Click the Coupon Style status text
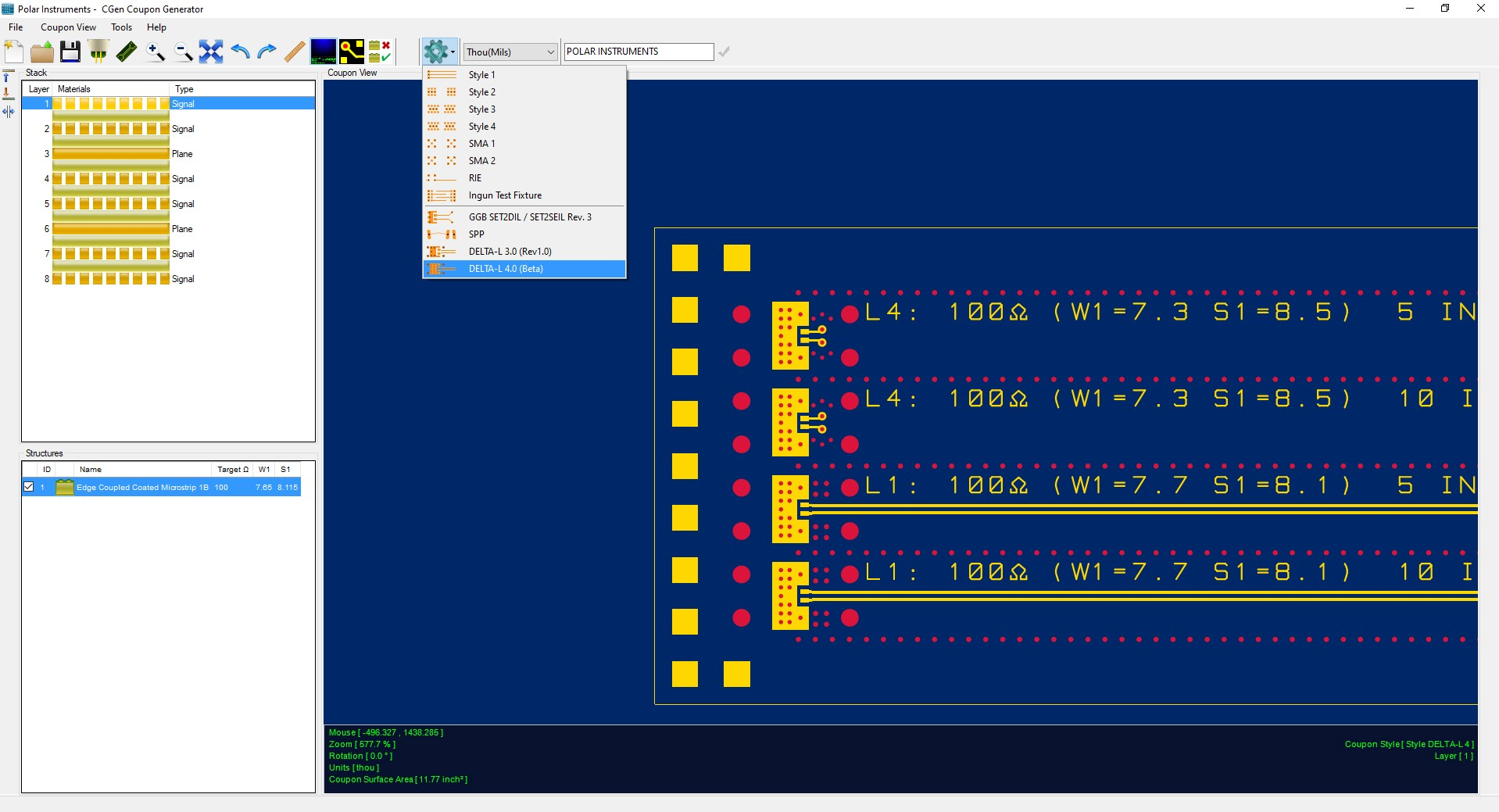Screen dimensions: 1499x812 [1408, 744]
